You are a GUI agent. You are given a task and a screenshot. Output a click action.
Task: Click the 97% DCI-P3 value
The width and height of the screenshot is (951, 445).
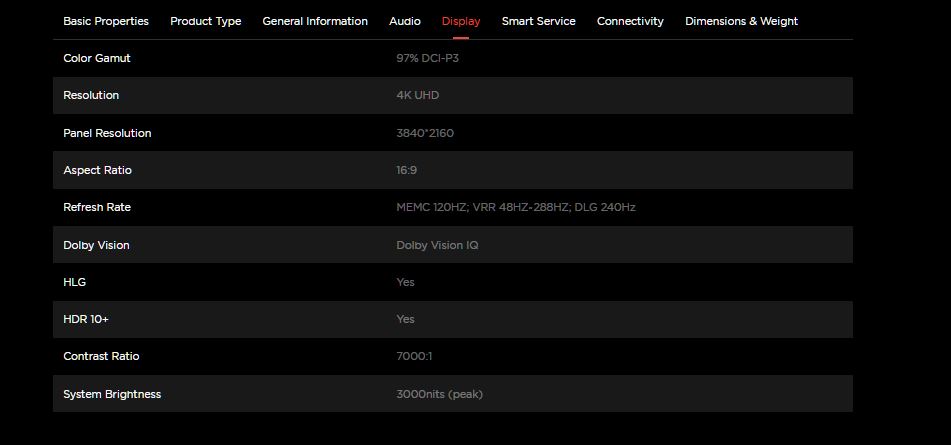(x=427, y=58)
